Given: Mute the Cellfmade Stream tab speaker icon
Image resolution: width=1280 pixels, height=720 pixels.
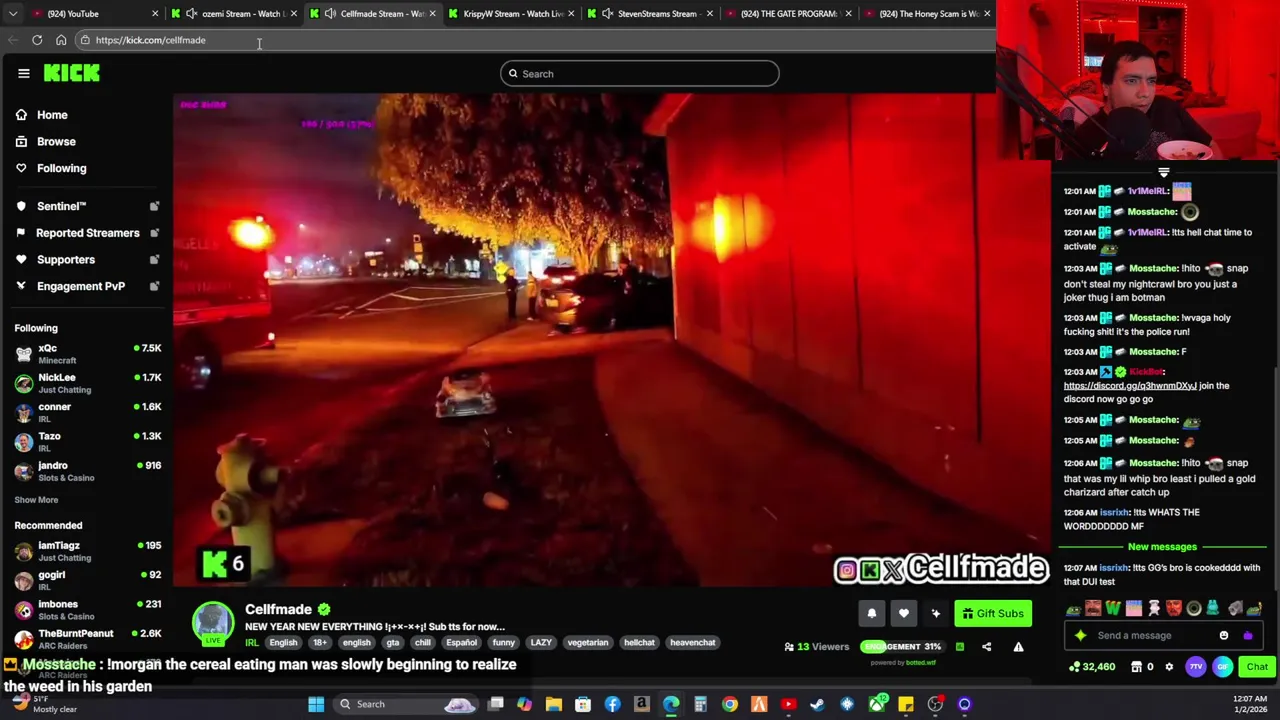Looking at the screenshot, I should click(330, 14).
